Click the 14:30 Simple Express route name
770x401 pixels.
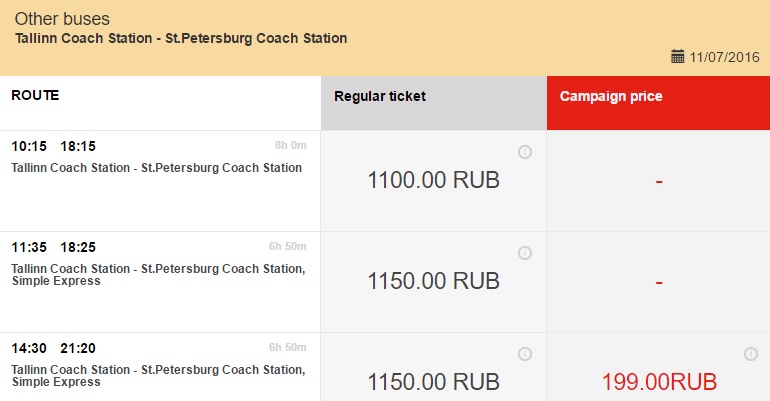click(x=158, y=376)
